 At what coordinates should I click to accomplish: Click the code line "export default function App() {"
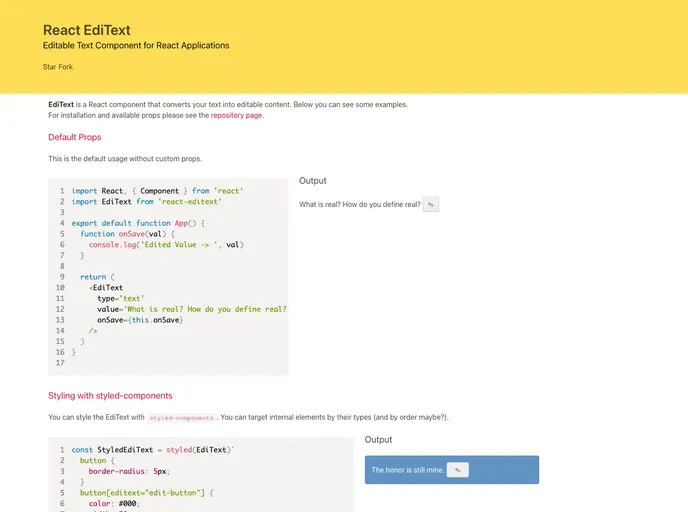click(138, 223)
